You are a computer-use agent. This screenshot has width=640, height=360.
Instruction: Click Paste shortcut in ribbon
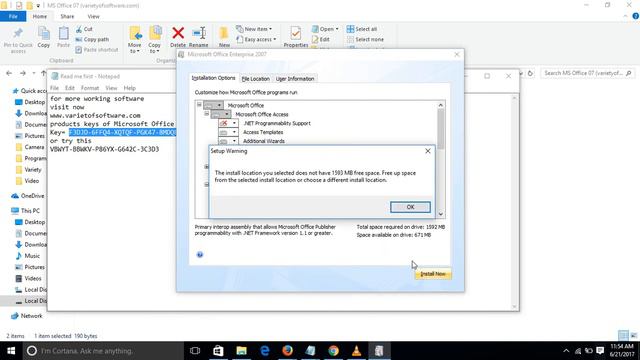pos(97,50)
